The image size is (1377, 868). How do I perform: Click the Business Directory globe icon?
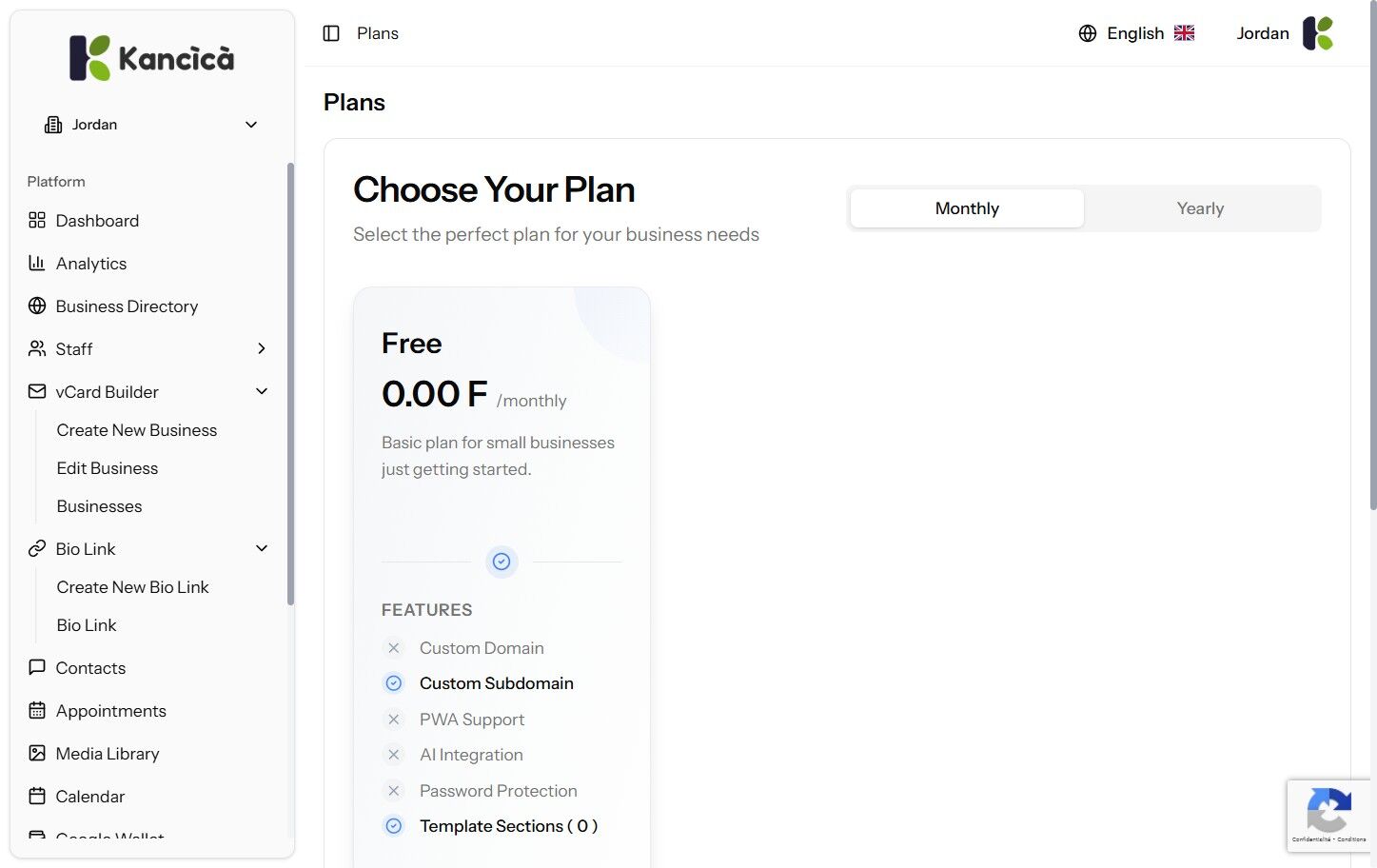point(37,306)
